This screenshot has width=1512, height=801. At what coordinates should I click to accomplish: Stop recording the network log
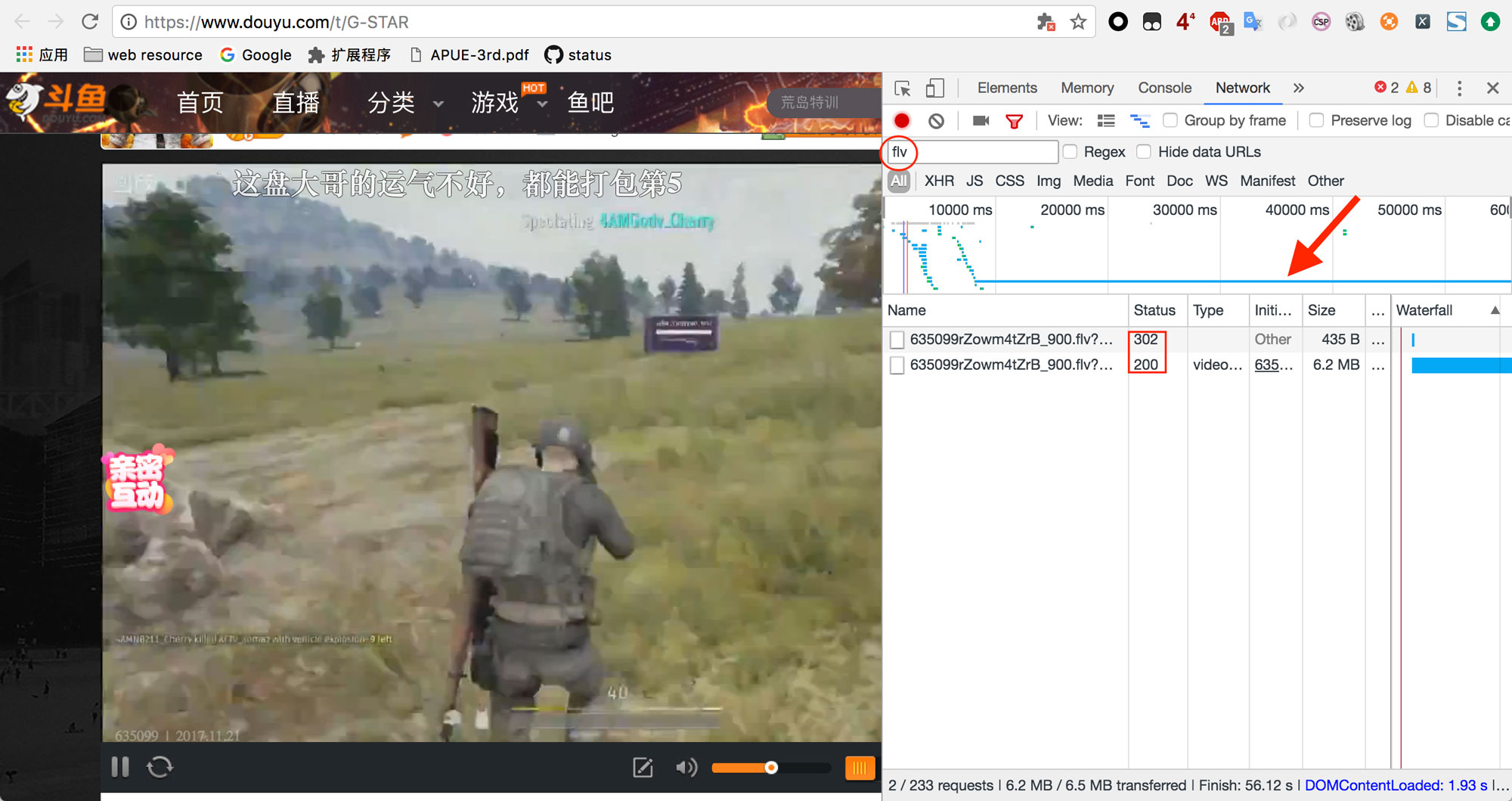[x=902, y=120]
